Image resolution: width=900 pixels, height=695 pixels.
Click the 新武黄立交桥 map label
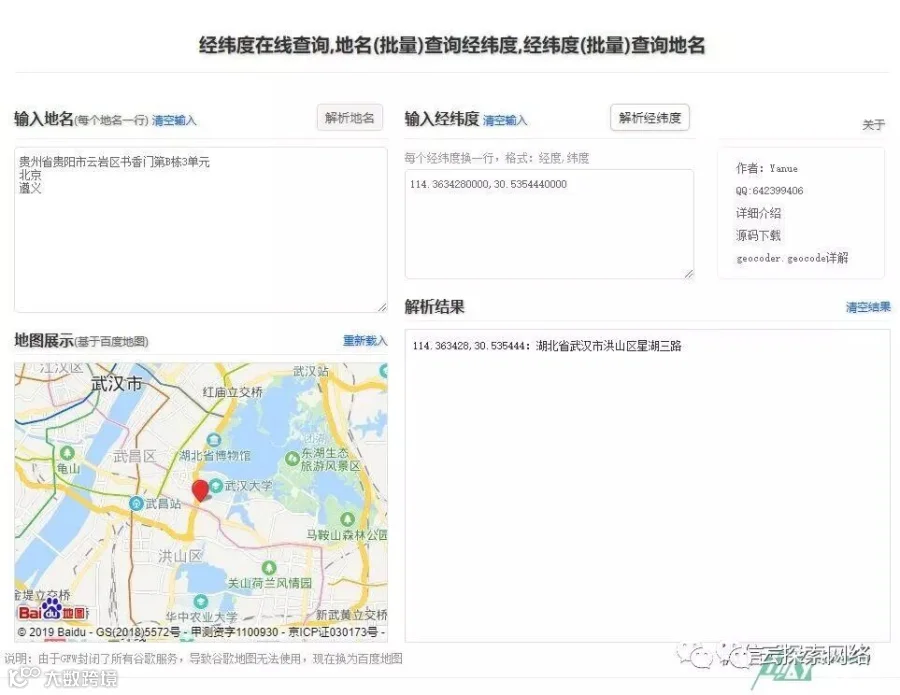click(x=351, y=615)
